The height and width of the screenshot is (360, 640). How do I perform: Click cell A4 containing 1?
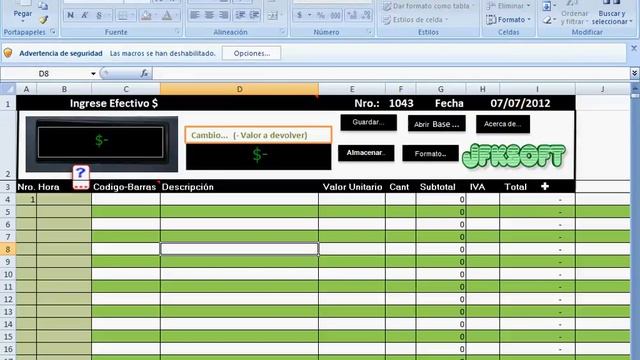point(27,200)
